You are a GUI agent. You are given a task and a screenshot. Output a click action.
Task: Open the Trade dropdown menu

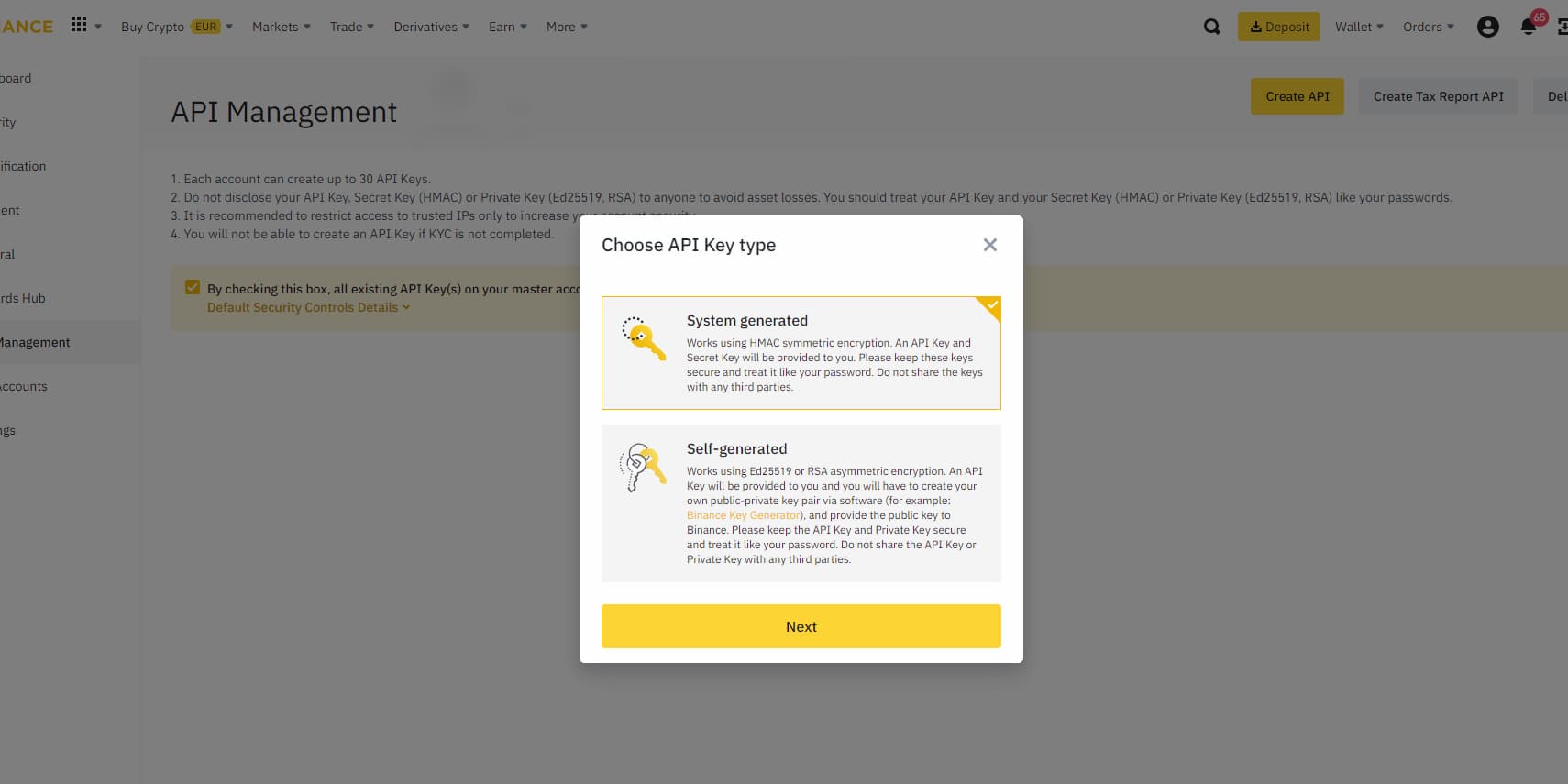pyautogui.click(x=352, y=27)
